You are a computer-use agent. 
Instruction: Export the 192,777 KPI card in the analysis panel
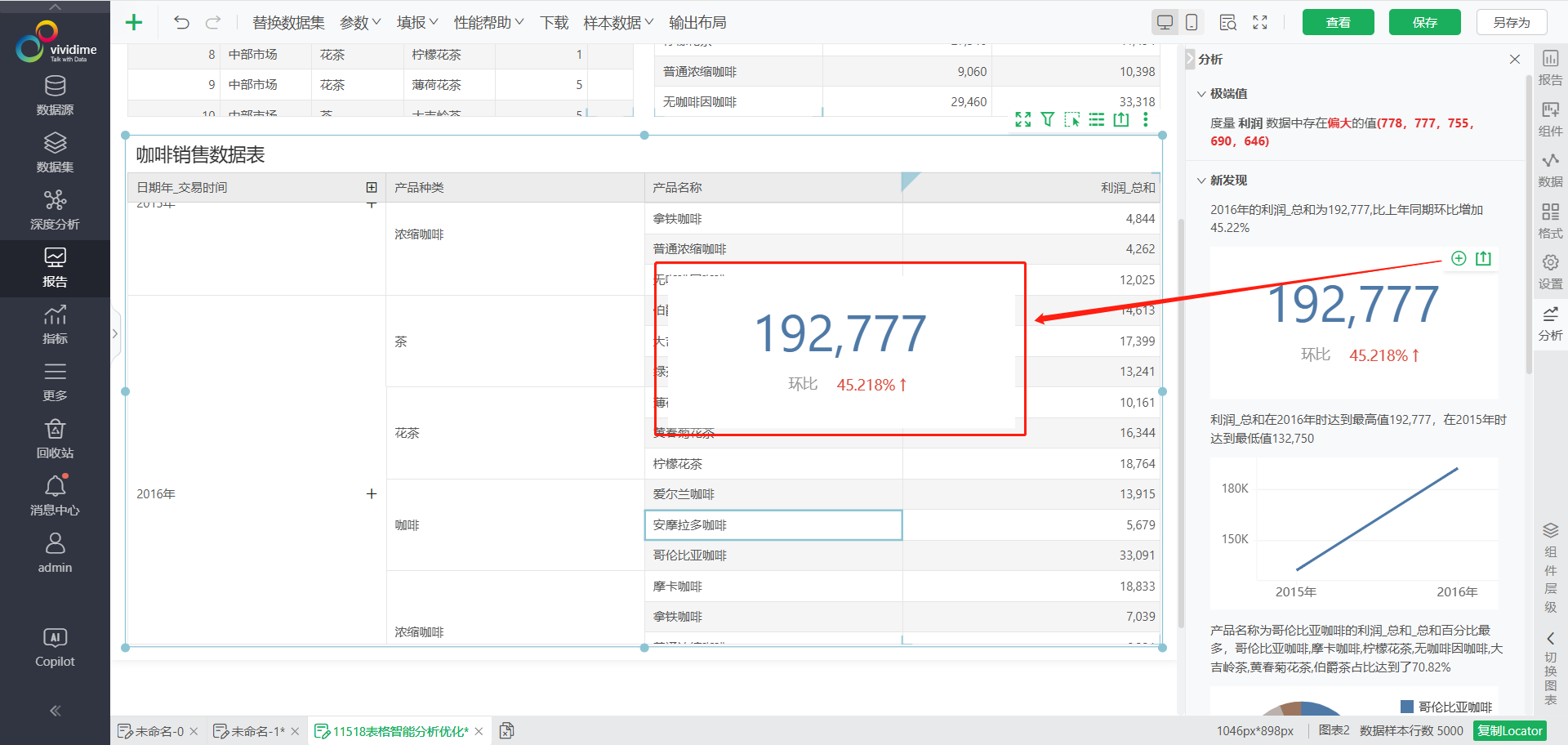coord(1483,258)
